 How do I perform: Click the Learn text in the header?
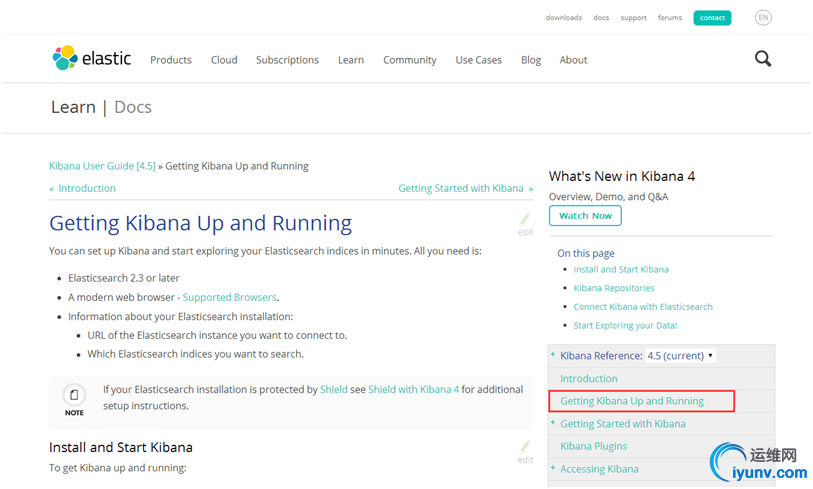tap(73, 107)
